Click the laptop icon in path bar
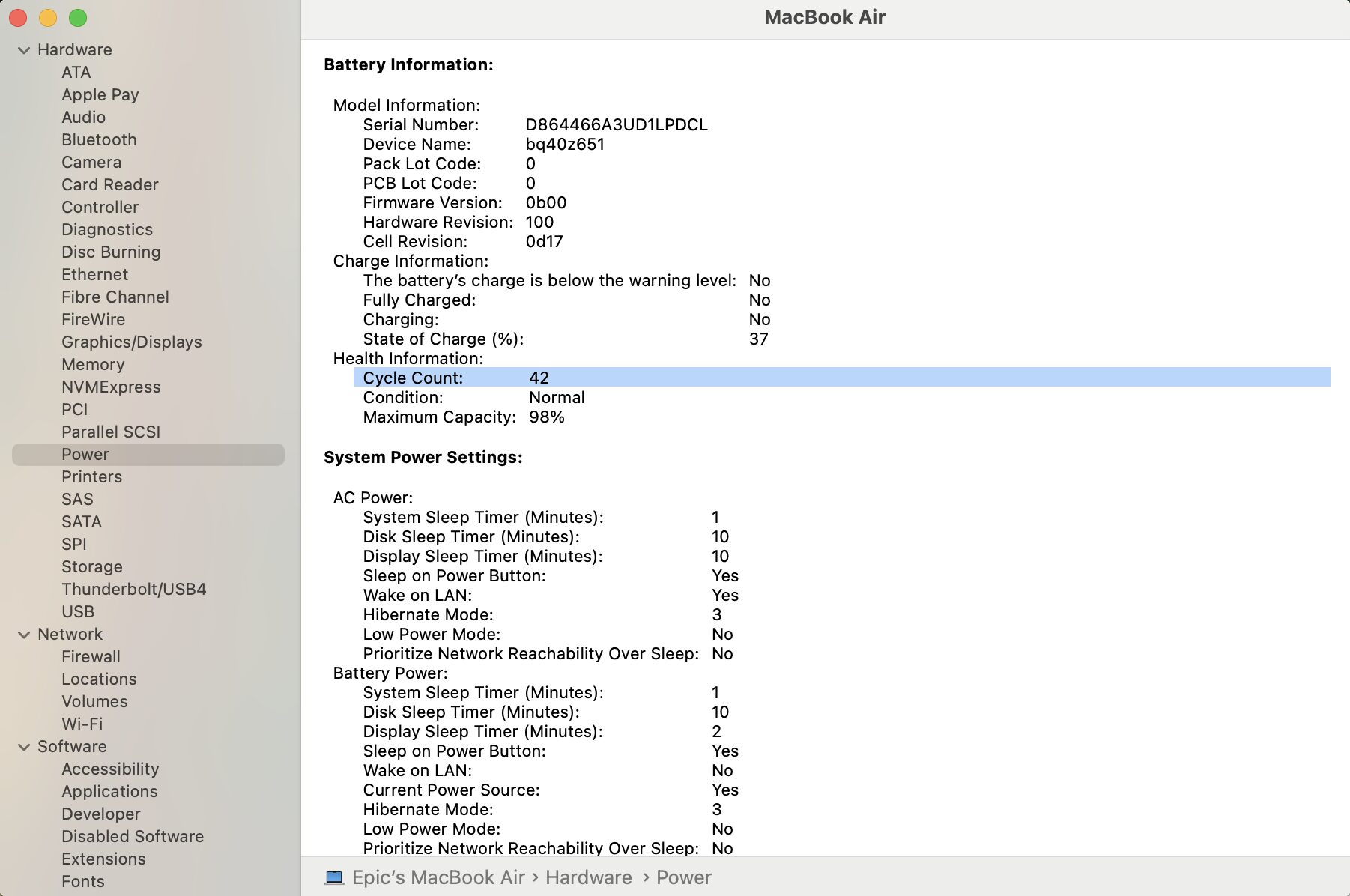This screenshot has width=1350, height=896. point(334,877)
